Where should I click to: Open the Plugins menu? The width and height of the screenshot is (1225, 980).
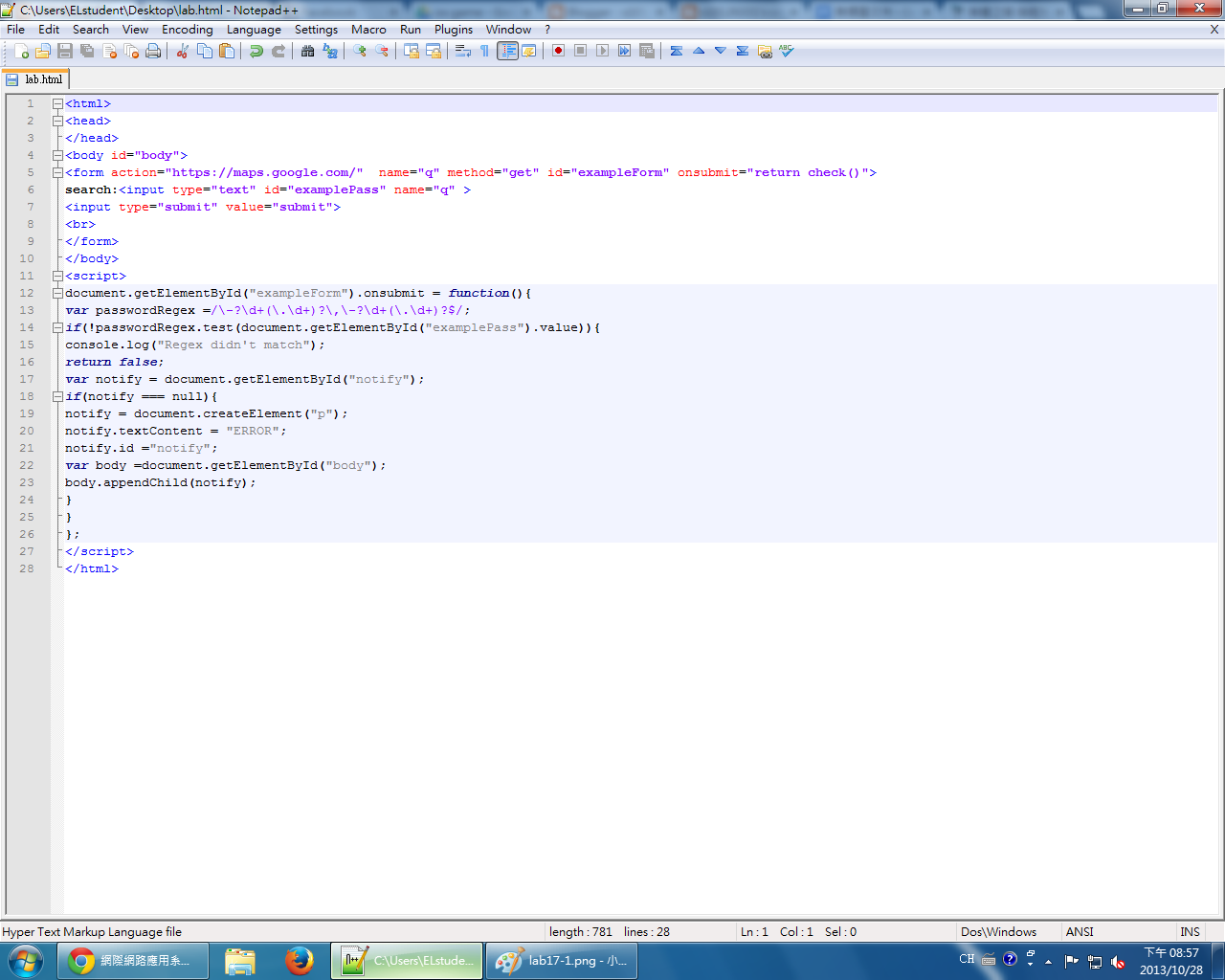tap(454, 30)
